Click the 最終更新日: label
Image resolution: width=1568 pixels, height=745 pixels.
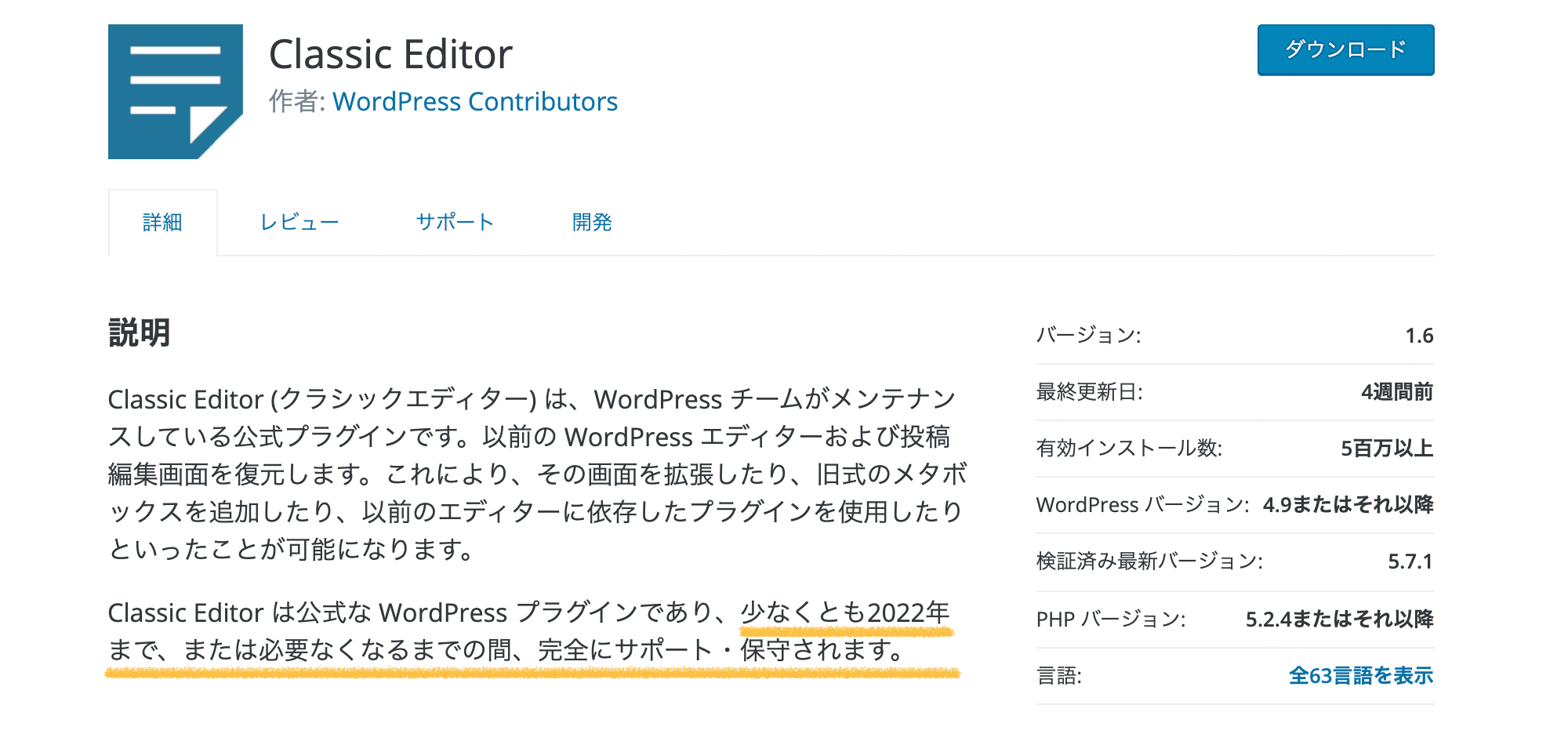tap(1090, 392)
